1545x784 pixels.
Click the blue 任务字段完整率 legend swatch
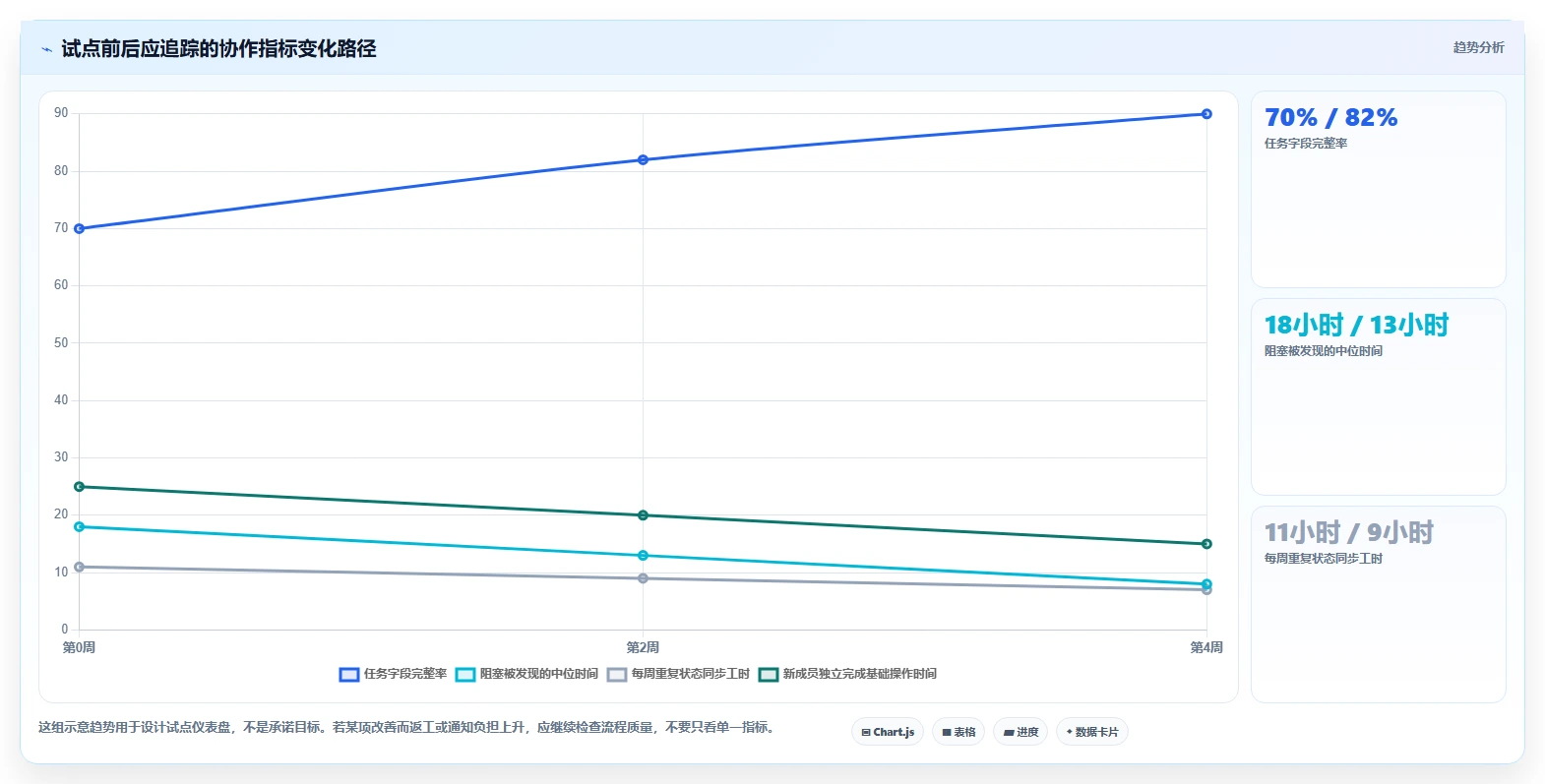click(x=349, y=675)
